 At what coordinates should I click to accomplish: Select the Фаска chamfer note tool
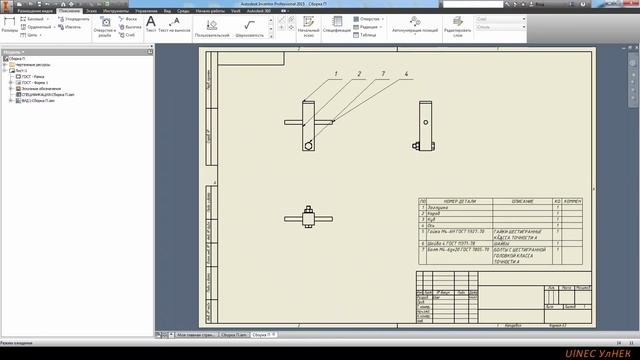tap(128, 19)
